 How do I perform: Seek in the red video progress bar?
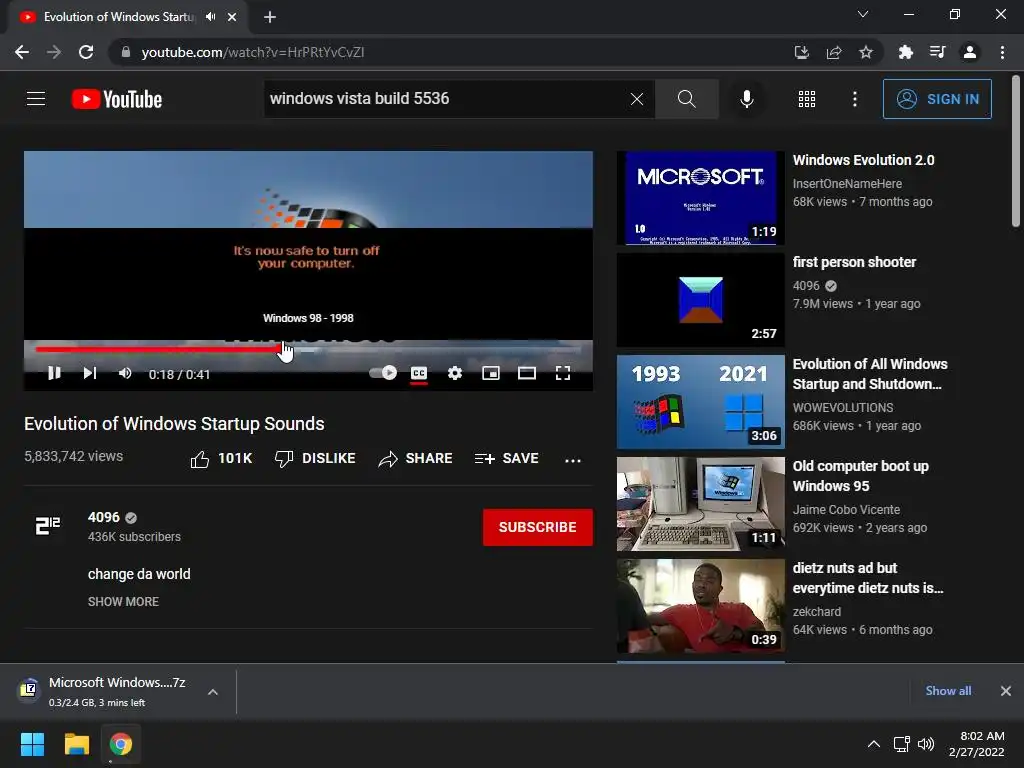308,349
